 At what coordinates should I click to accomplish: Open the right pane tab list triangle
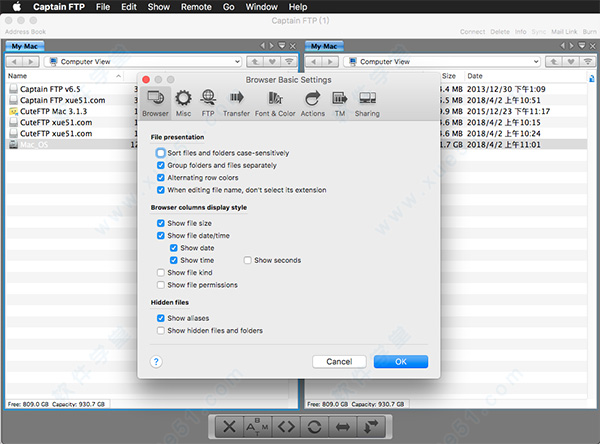(x=582, y=46)
